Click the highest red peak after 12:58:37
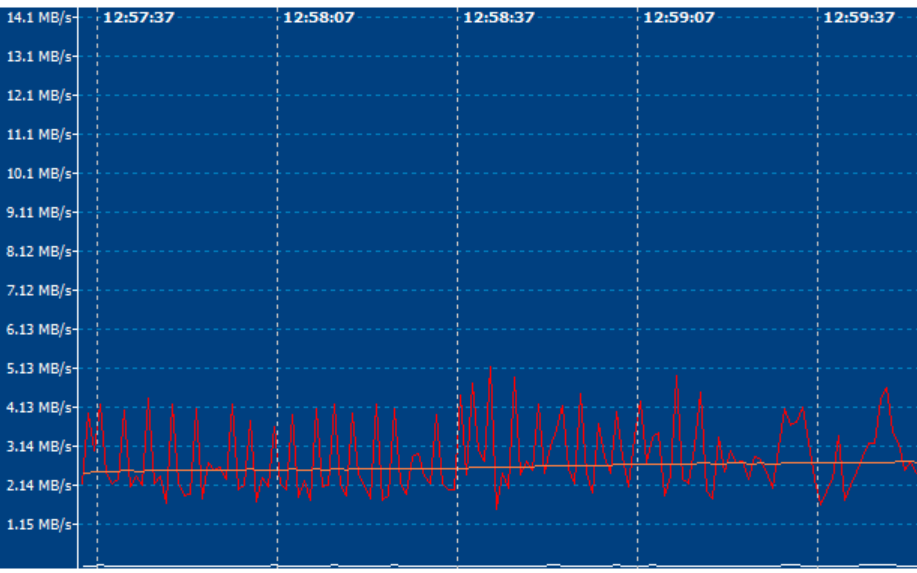The height and width of the screenshot is (573, 917). pos(490,367)
